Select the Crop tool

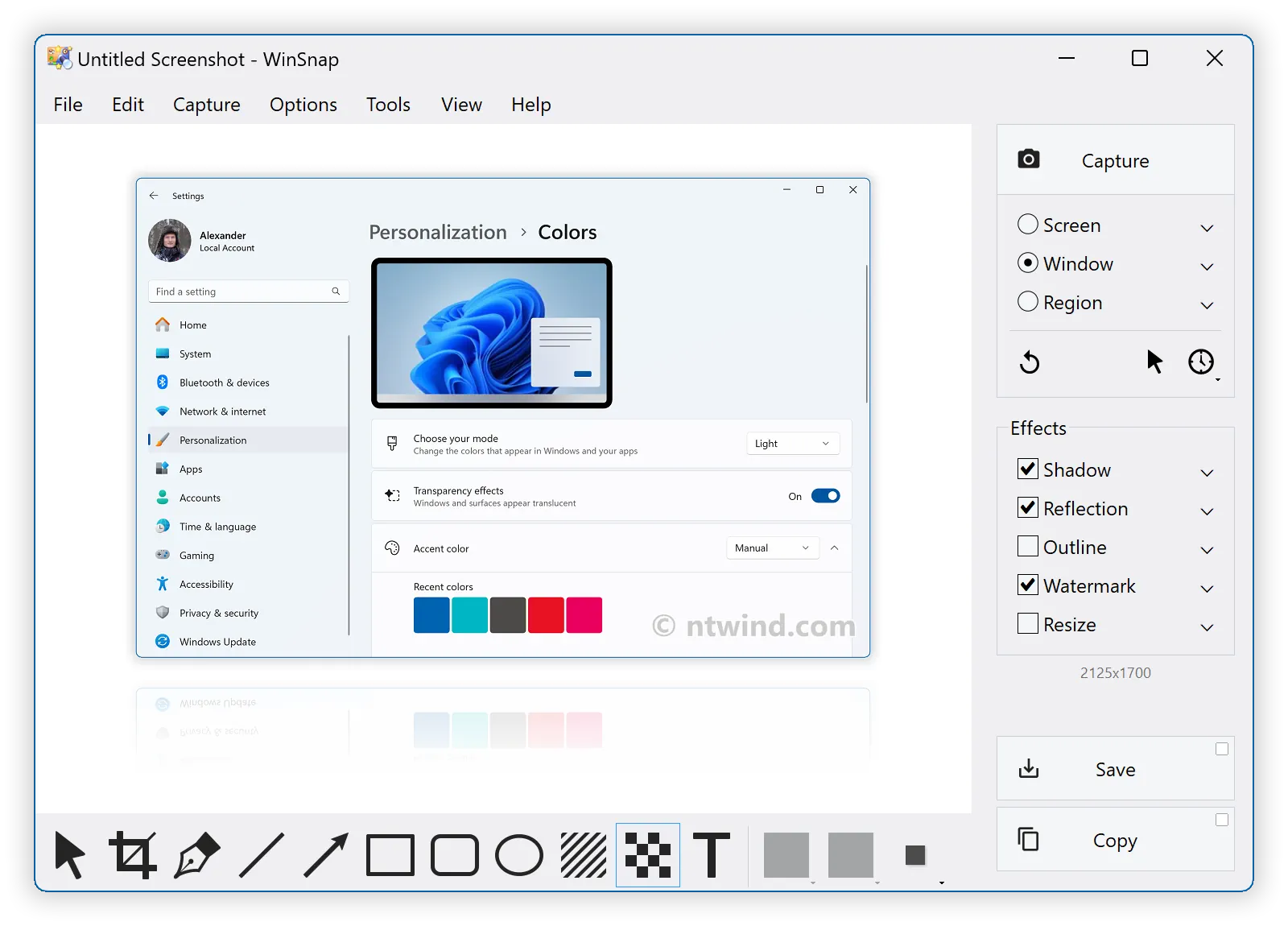tap(133, 855)
